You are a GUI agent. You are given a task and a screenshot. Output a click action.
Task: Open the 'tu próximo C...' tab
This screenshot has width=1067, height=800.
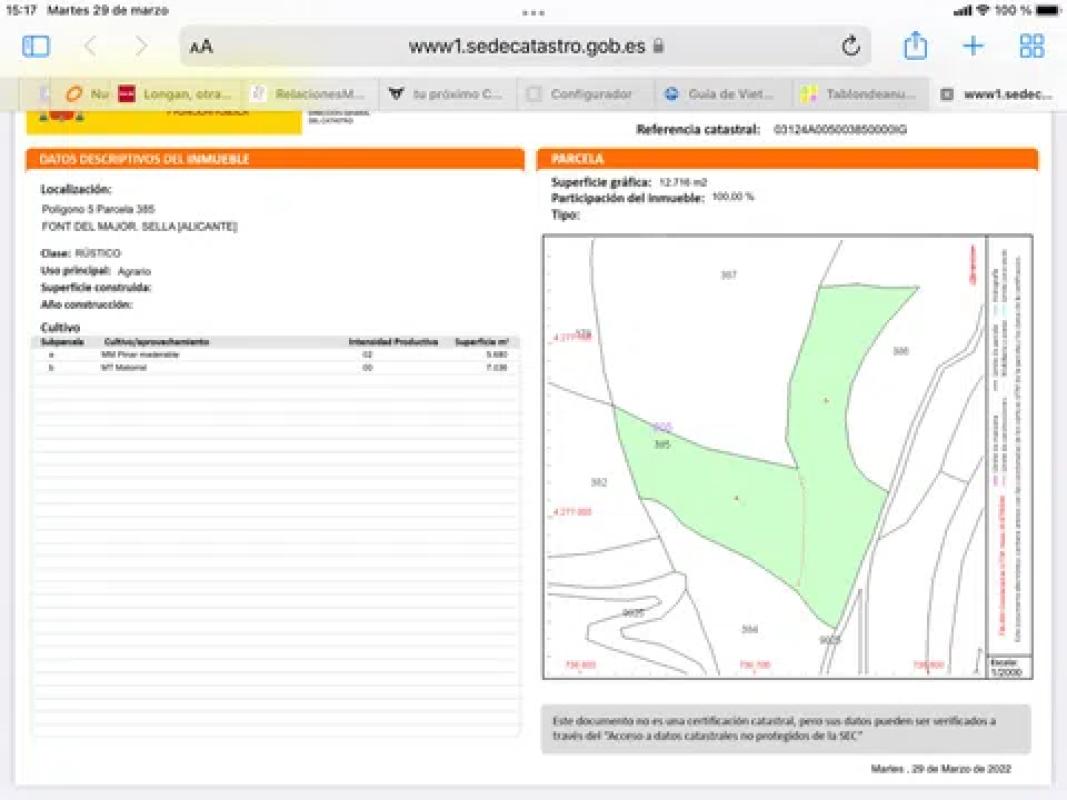tap(449, 94)
